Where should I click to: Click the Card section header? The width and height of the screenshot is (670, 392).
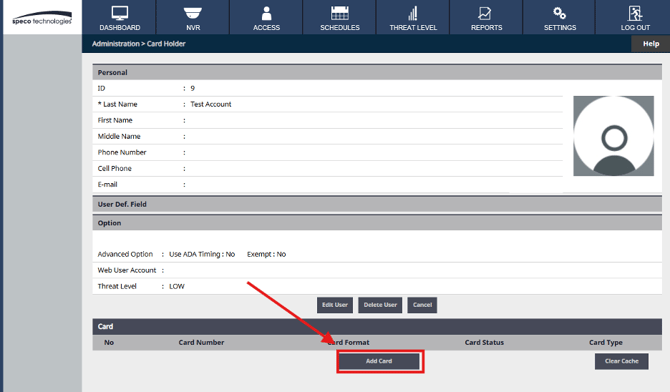pos(377,327)
